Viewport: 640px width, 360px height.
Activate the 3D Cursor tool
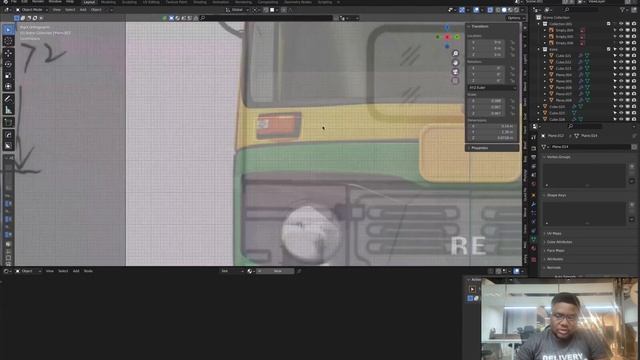8,41
